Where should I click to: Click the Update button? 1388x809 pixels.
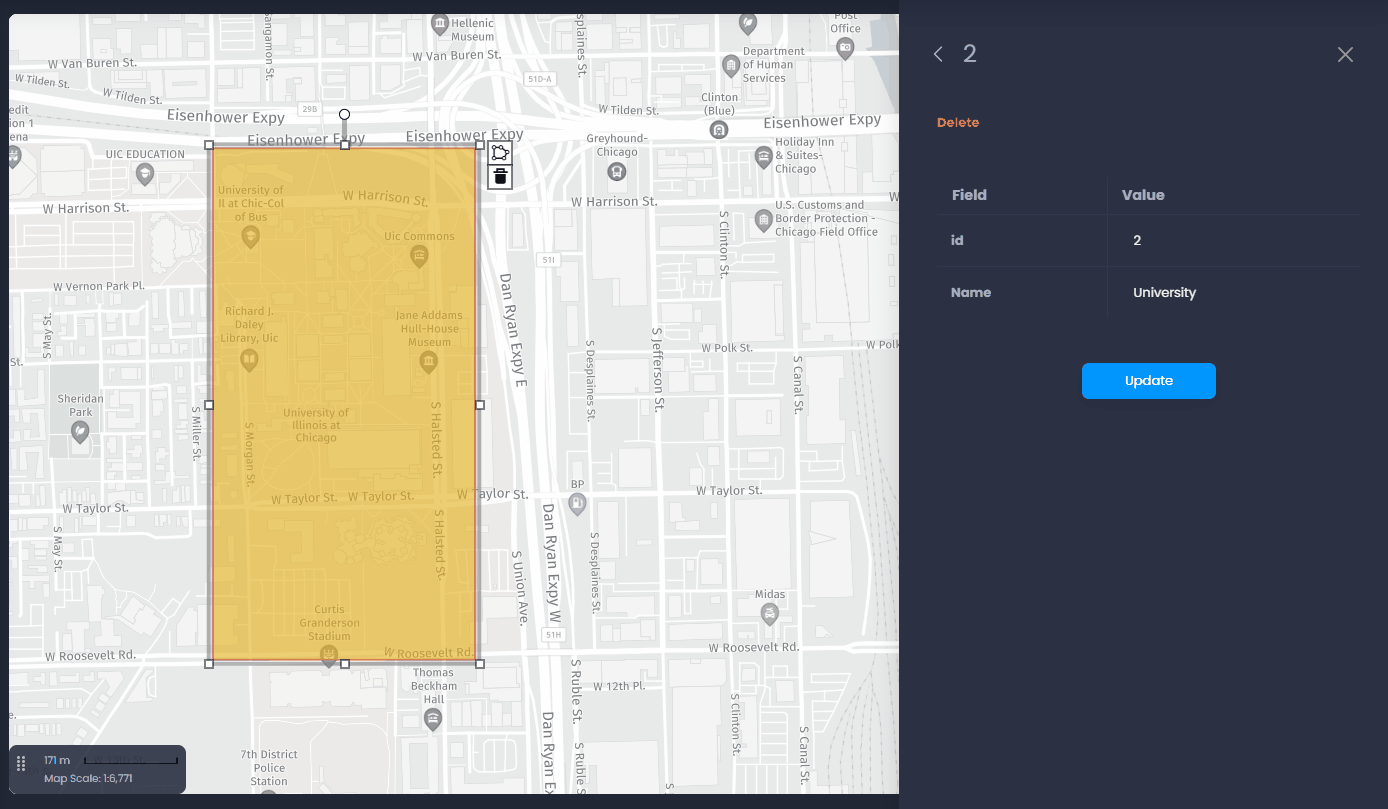1148,381
